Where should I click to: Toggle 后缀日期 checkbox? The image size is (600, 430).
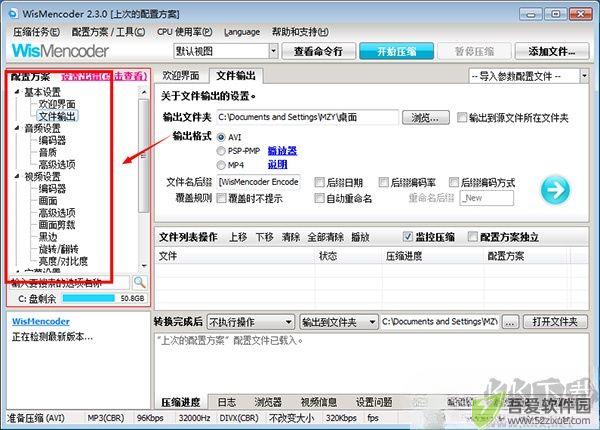click(319, 182)
